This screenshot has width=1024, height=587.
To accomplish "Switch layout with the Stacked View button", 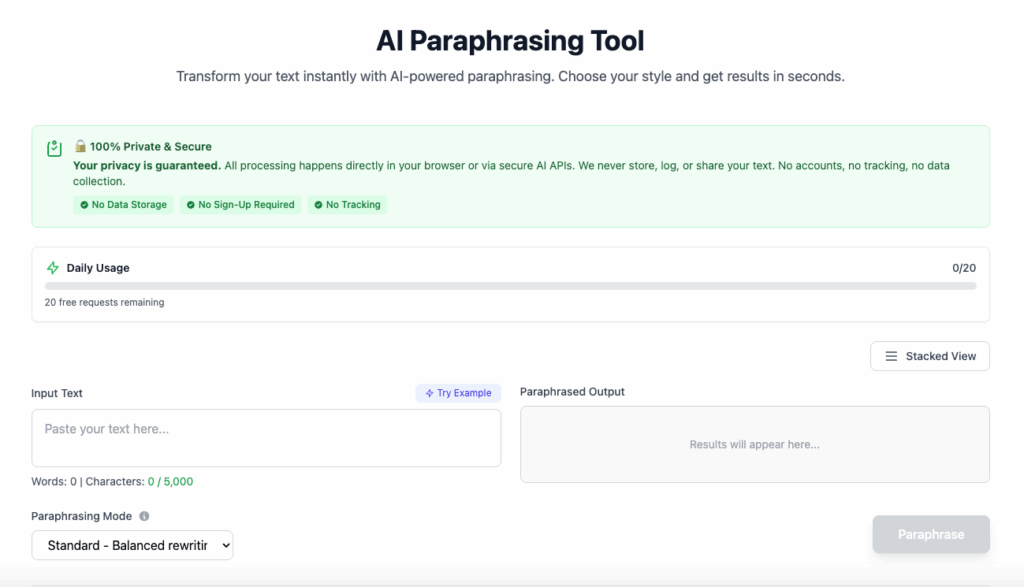I will coord(929,356).
